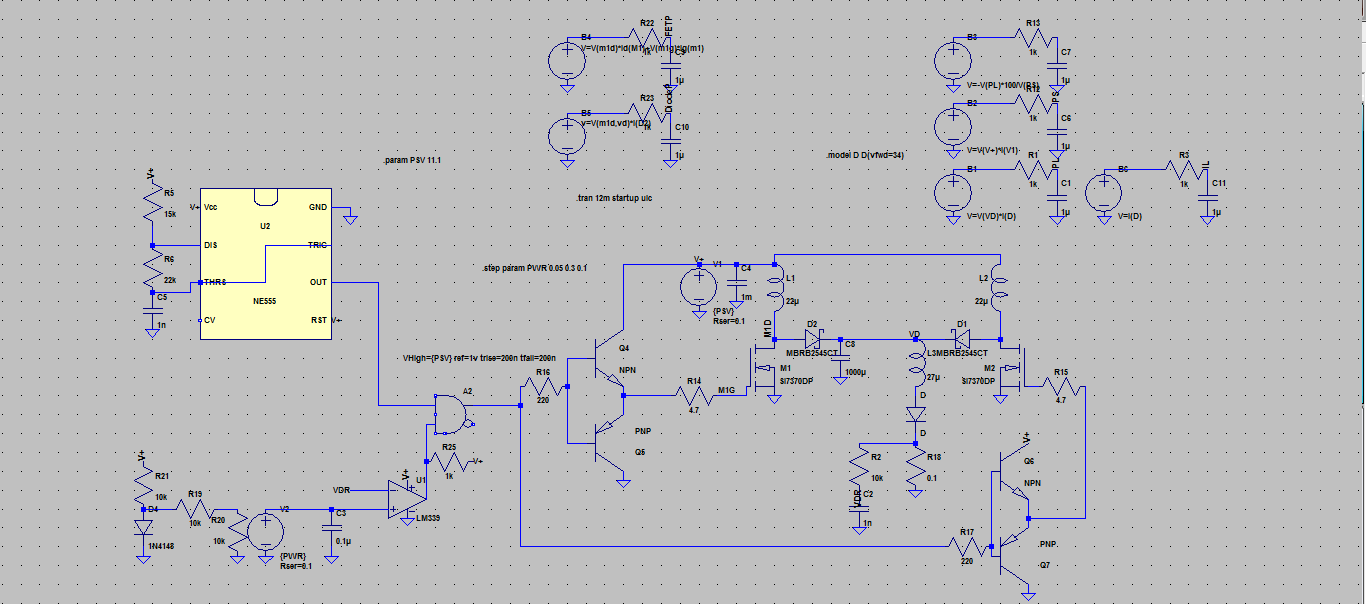
Task: Select the NE555 timer chip U2
Action: coord(266,263)
